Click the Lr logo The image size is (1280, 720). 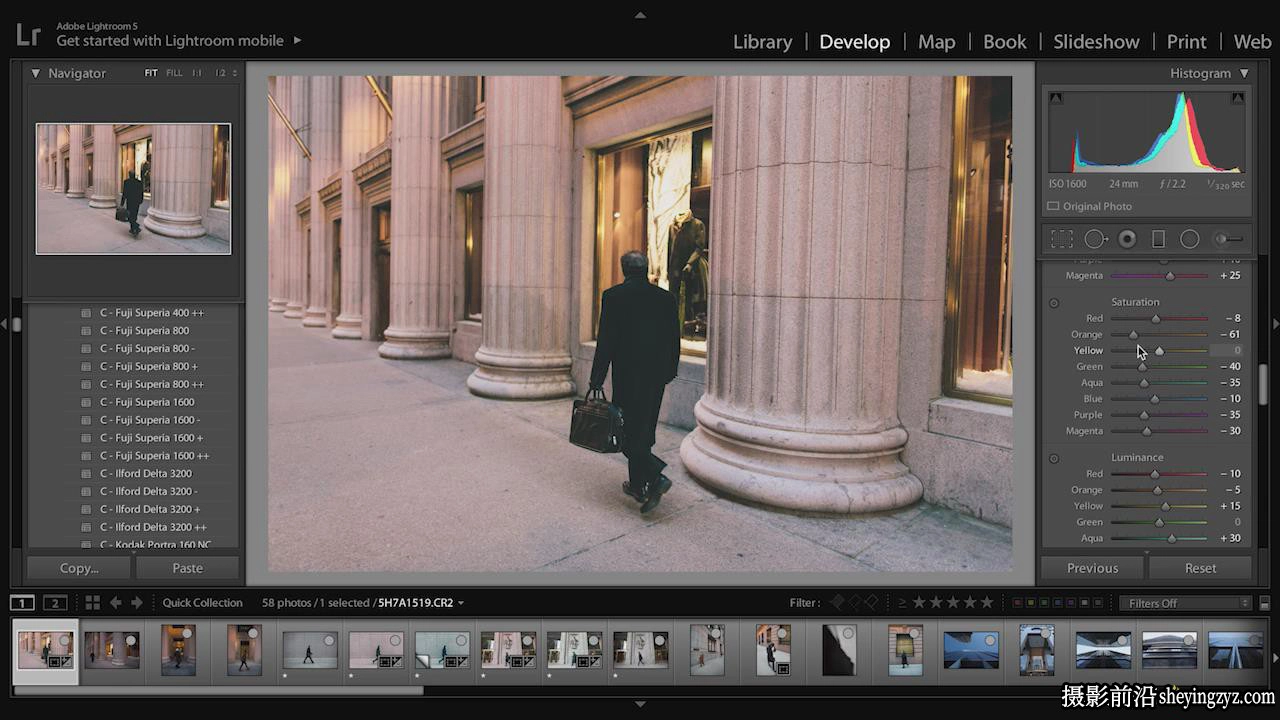point(28,36)
